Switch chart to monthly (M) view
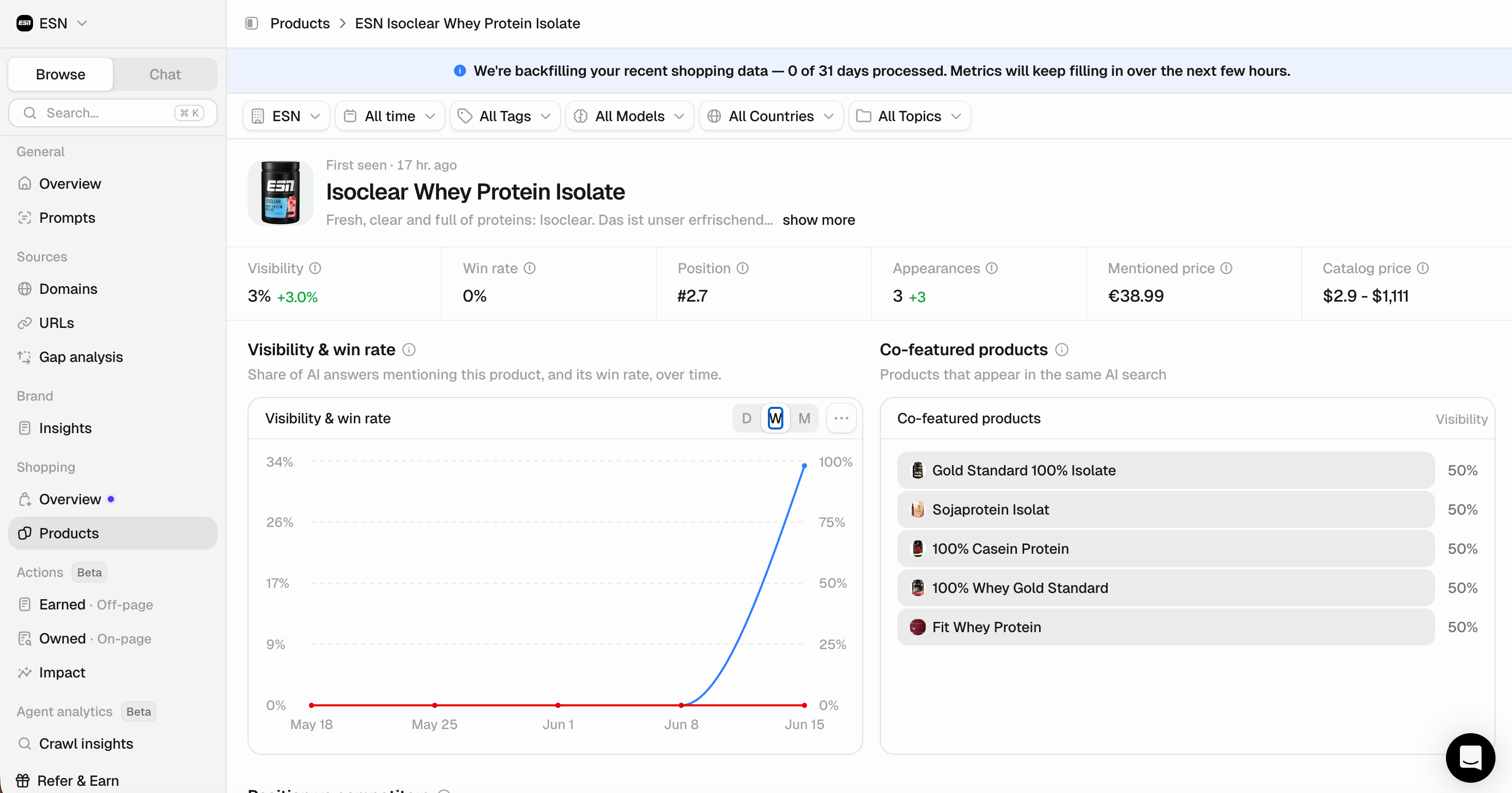Viewport: 1512px width, 793px height. 804,419
